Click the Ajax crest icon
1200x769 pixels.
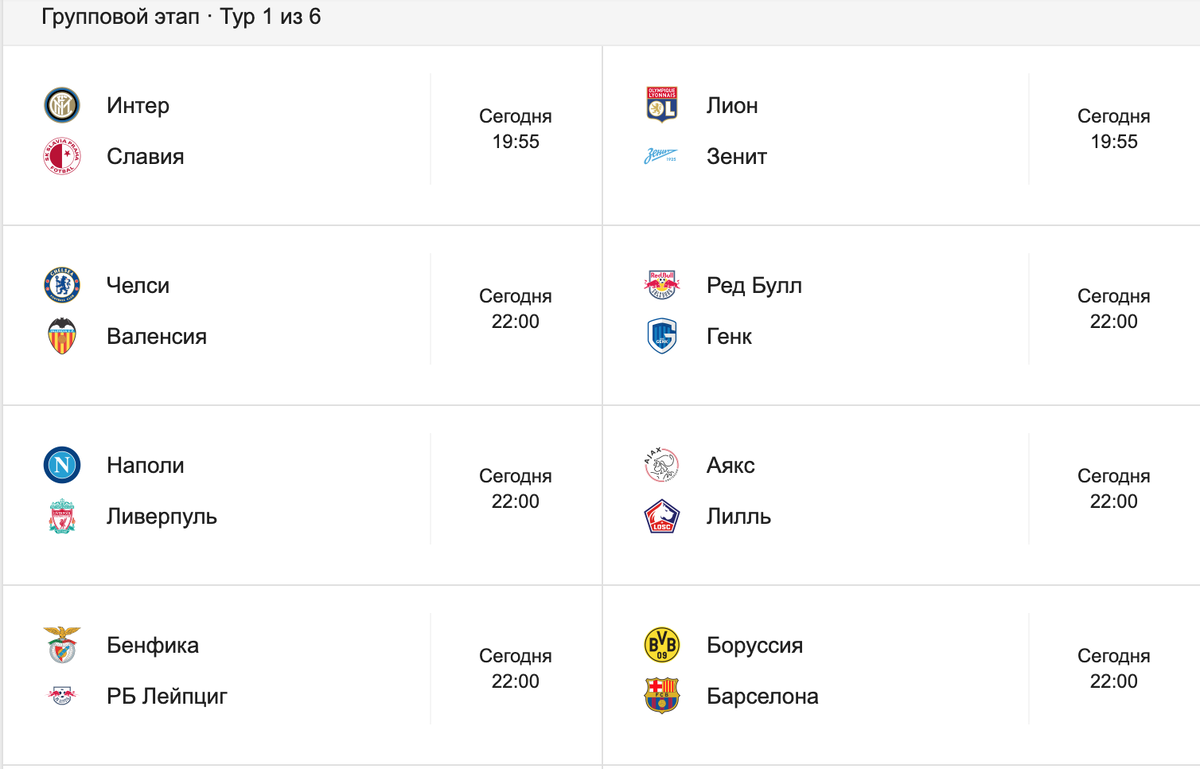[662, 465]
